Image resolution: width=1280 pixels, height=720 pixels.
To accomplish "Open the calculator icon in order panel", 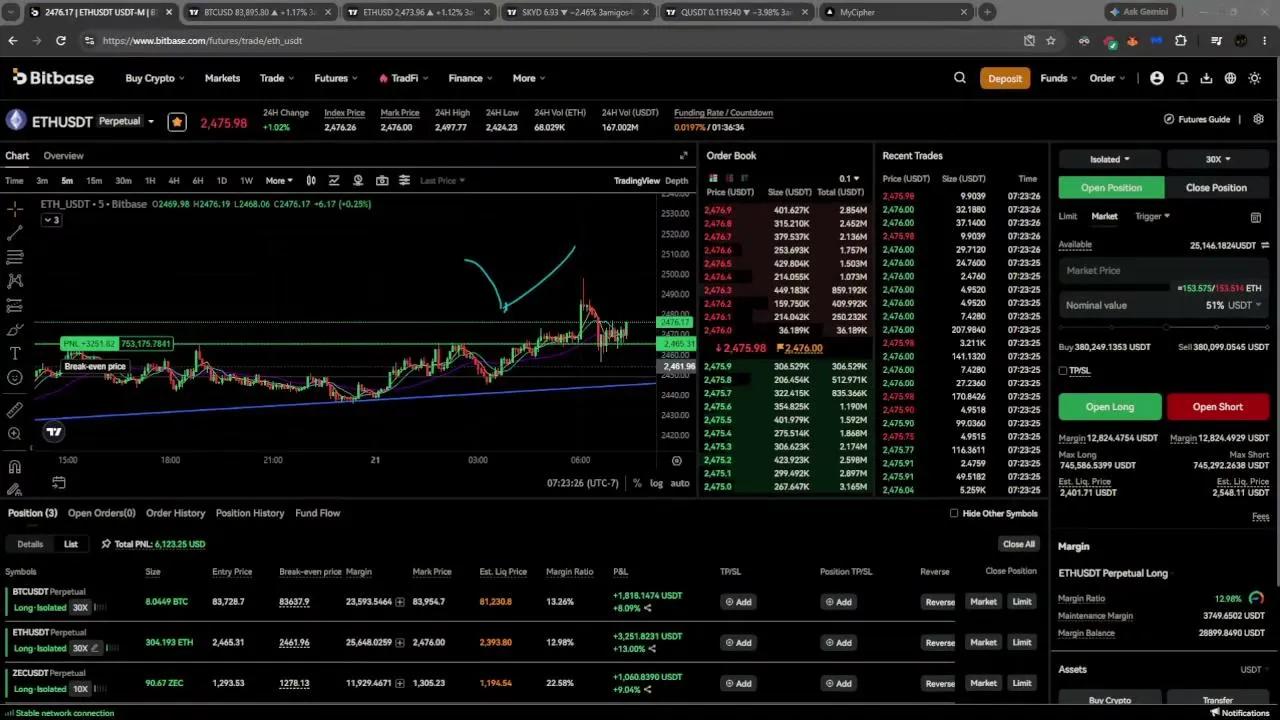I will 1256,217.
